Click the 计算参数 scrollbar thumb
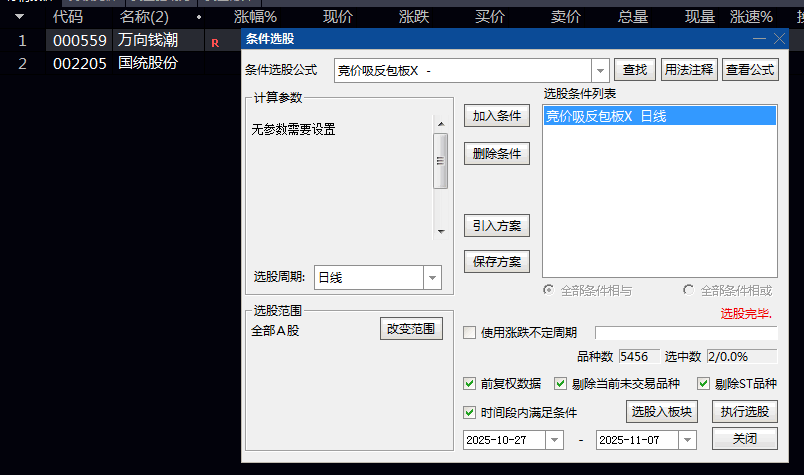Image resolution: width=804 pixels, height=475 pixels. tap(440, 161)
